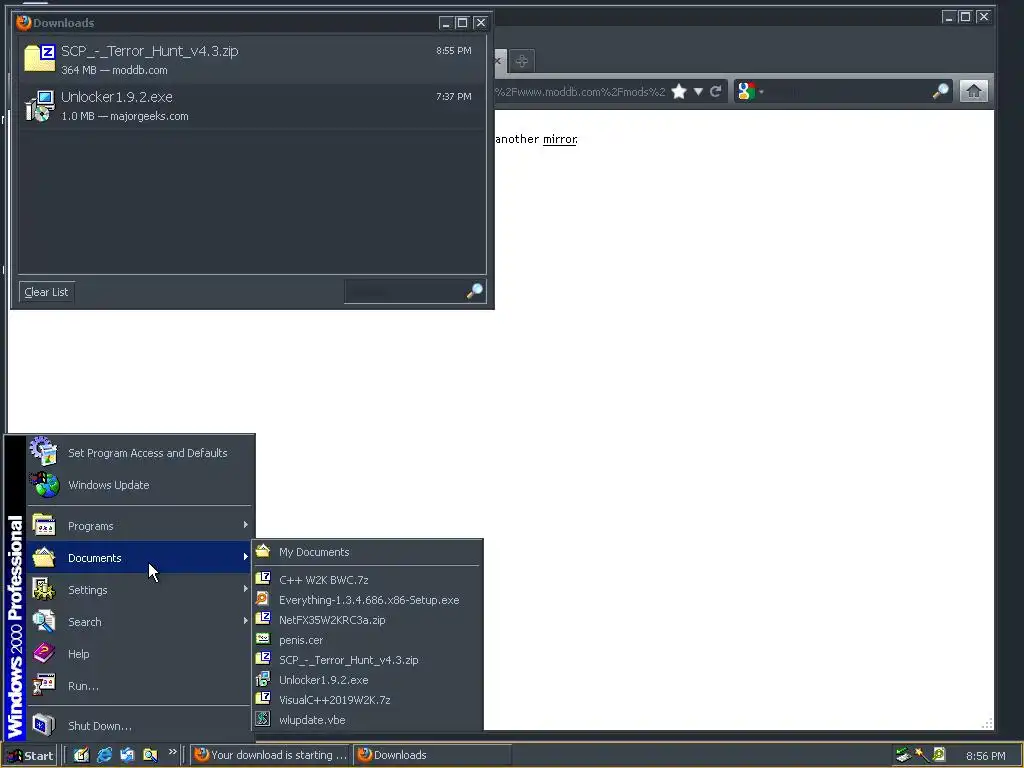Expand the Search submenu arrow
Screen dimensions: 1024x768
coord(246,620)
